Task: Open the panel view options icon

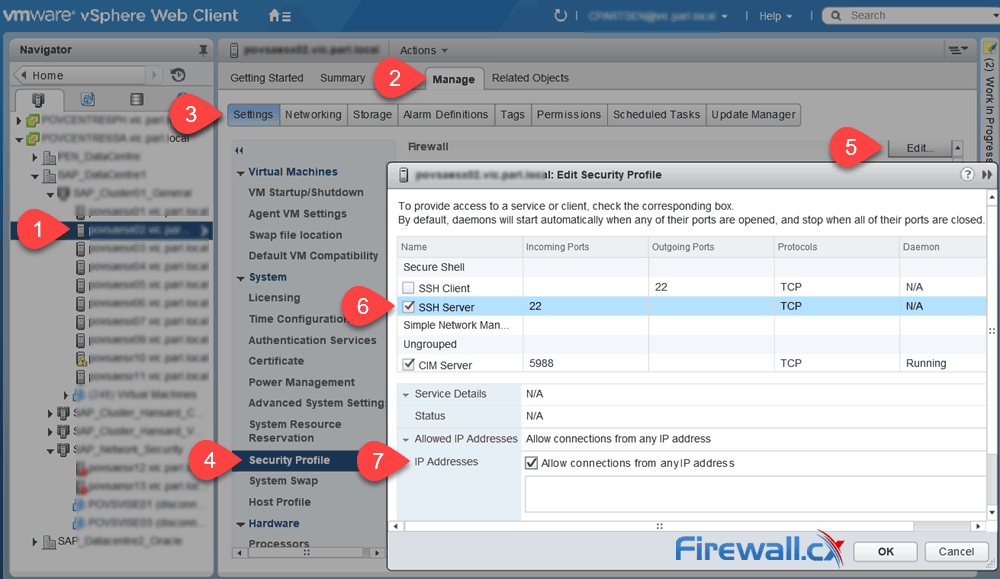Action: (x=957, y=50)
